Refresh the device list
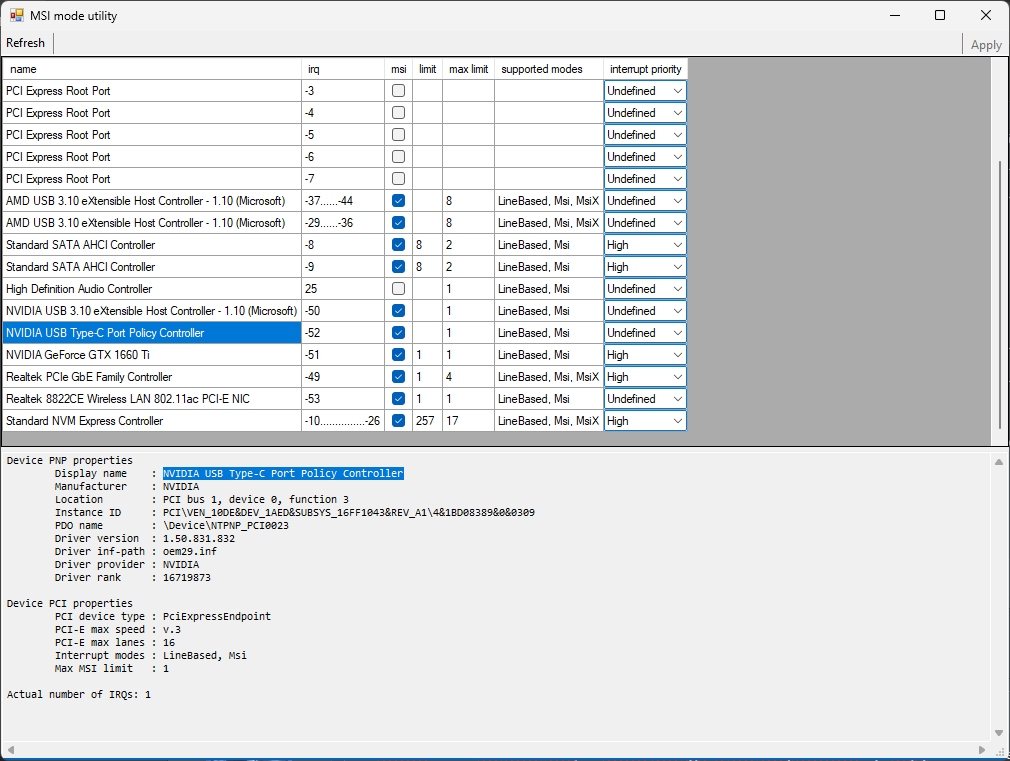 tap(26, 43)
